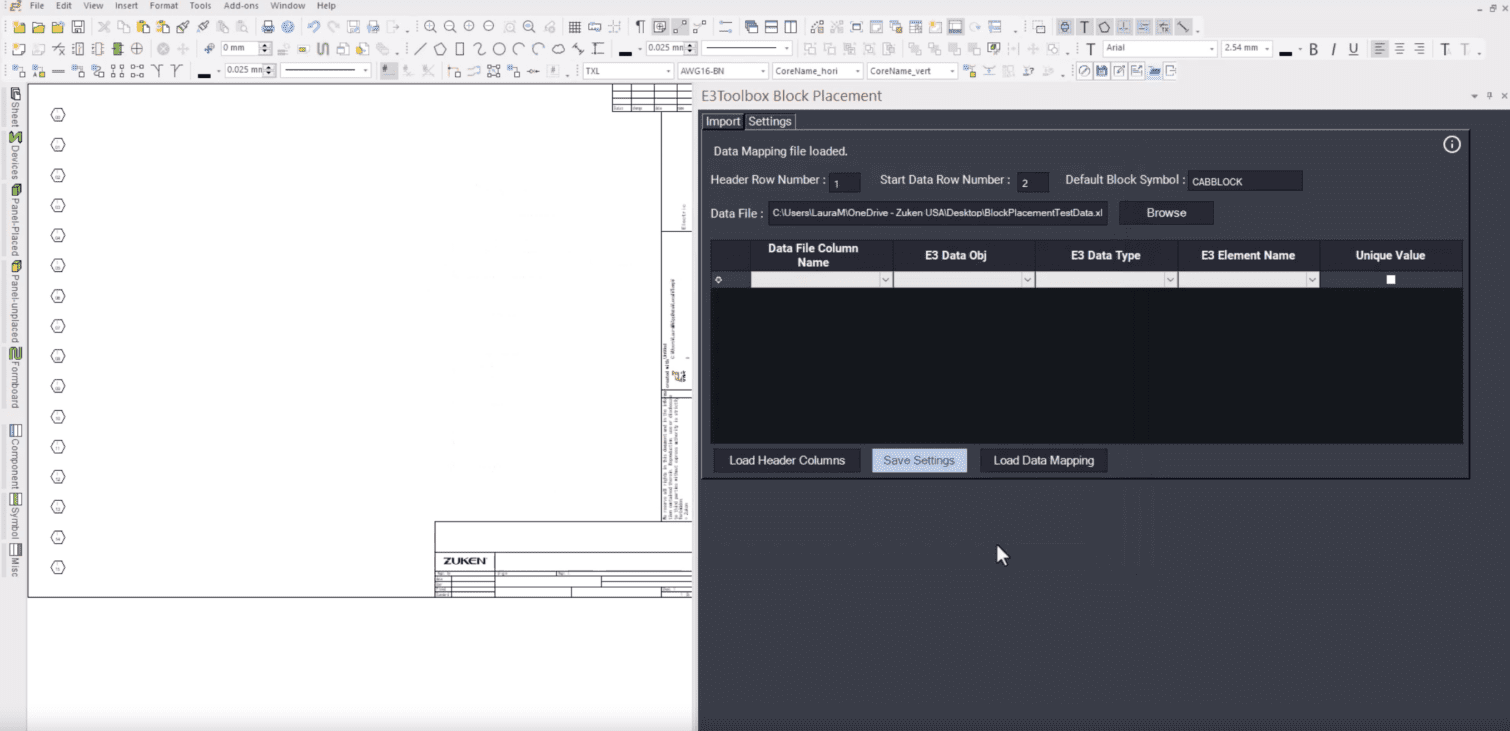The width and height of the screenshot is (1510, 731).
Task: Open E3 Data Obj dropdown
Action: (1027, 281)
